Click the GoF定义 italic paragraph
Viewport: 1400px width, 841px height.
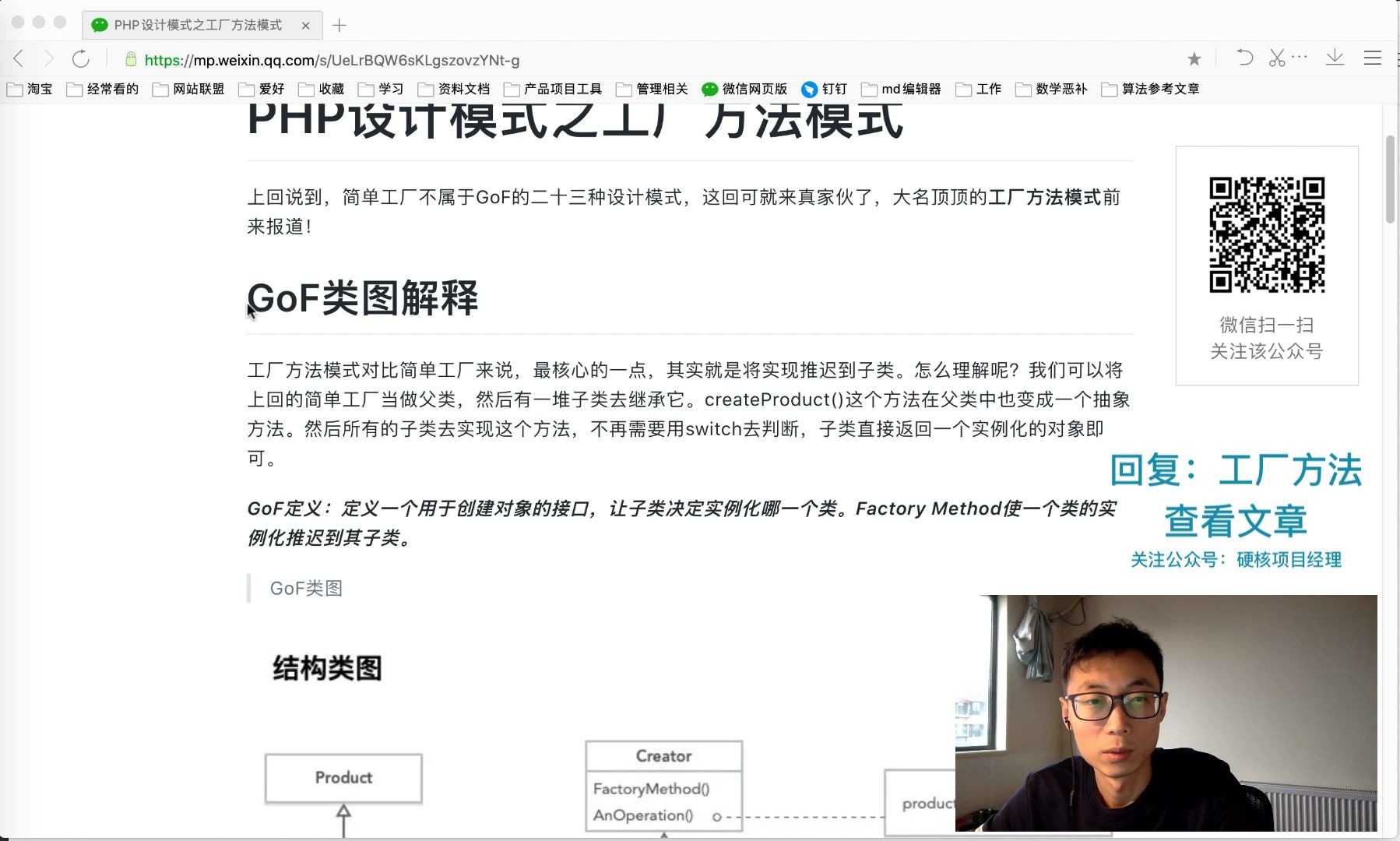(x=682, y=523)
